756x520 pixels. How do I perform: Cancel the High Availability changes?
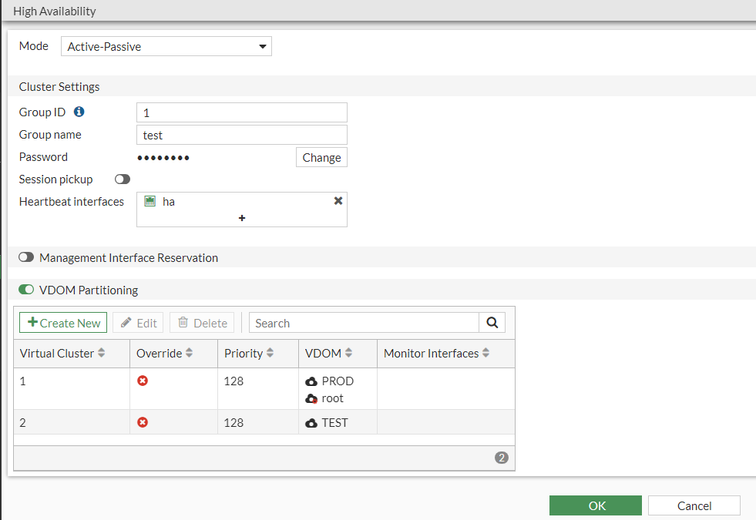point(694,506)
